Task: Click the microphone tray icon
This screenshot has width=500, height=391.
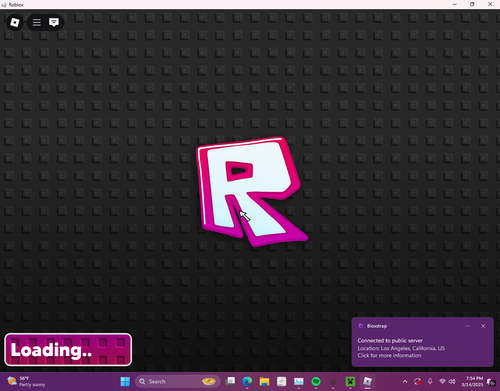Action: coord(430,381)
